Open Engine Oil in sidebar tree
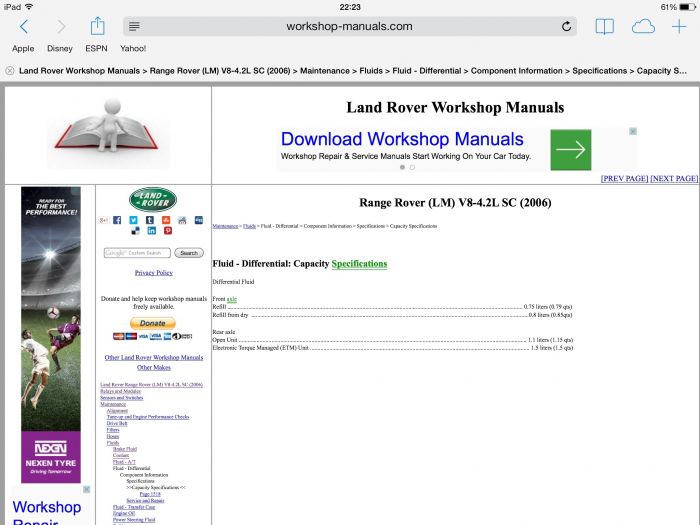Image resolution: width=700 pixels, height=525 pixels. [x=124, y=513]
